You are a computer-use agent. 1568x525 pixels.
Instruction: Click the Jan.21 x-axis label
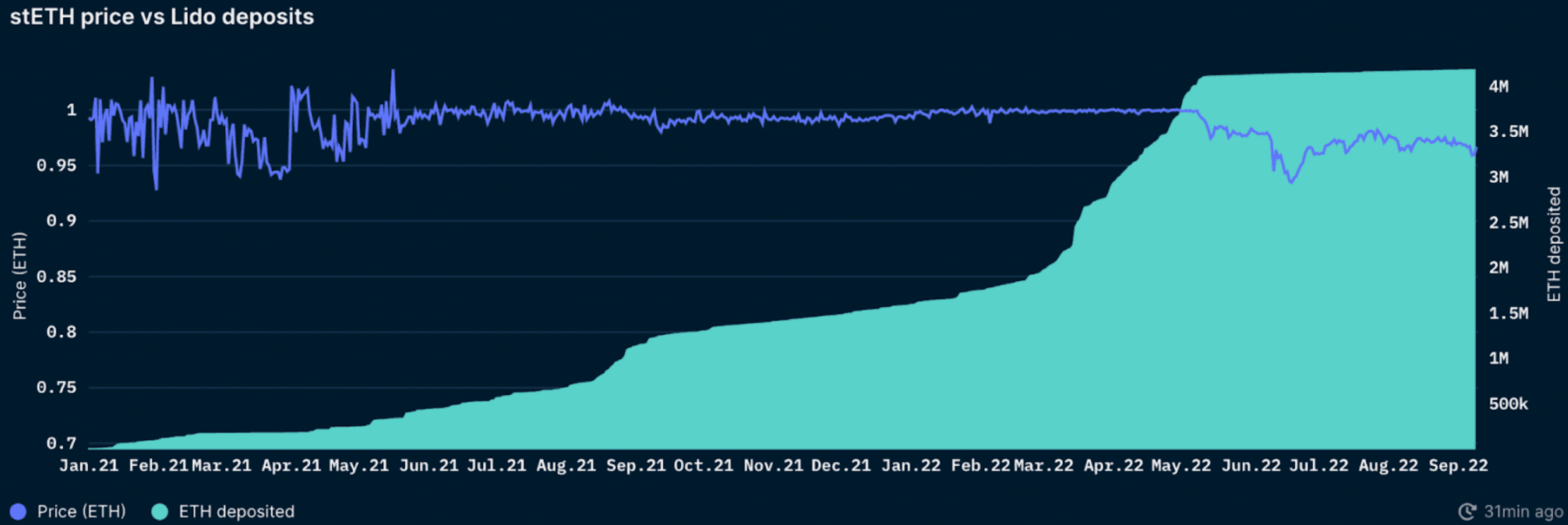tap(89, 466)
